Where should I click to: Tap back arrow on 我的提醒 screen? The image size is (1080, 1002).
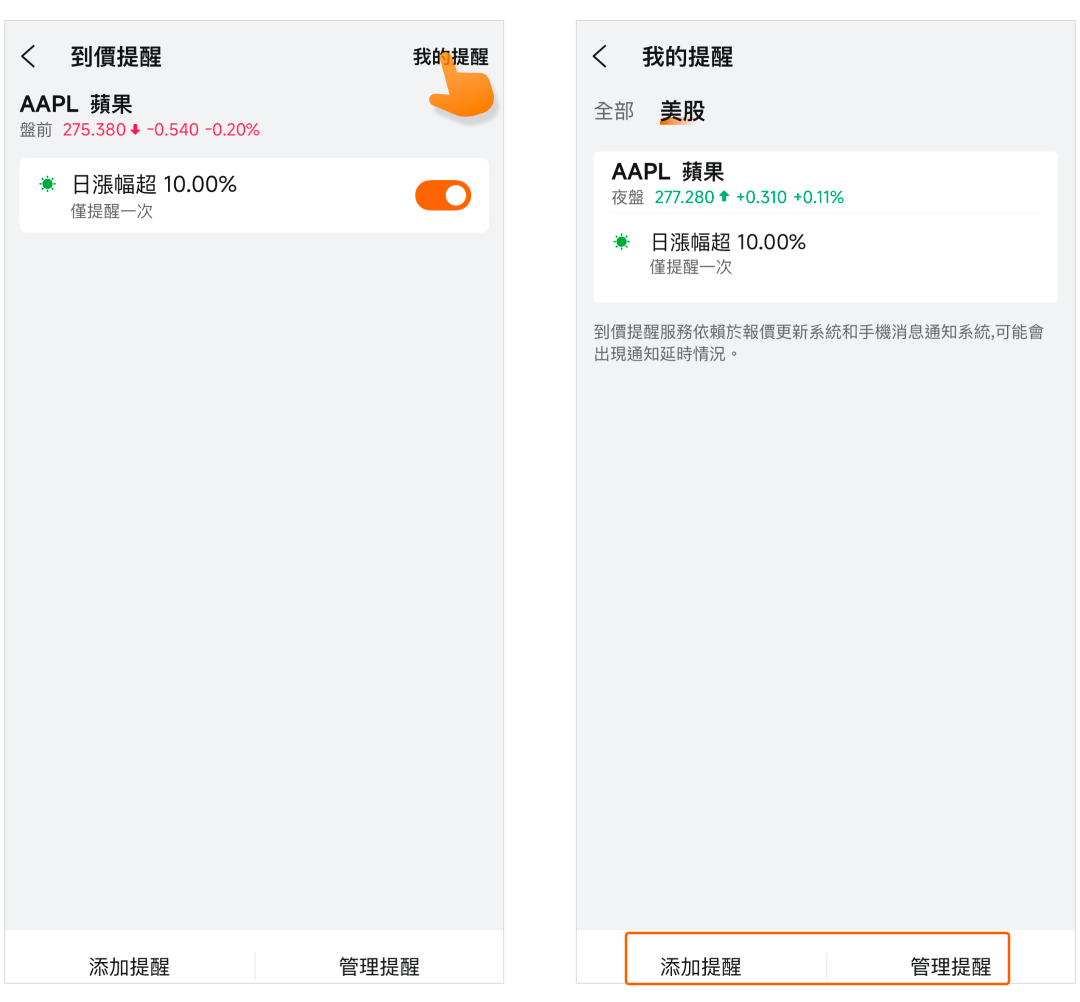click(600, 57)
